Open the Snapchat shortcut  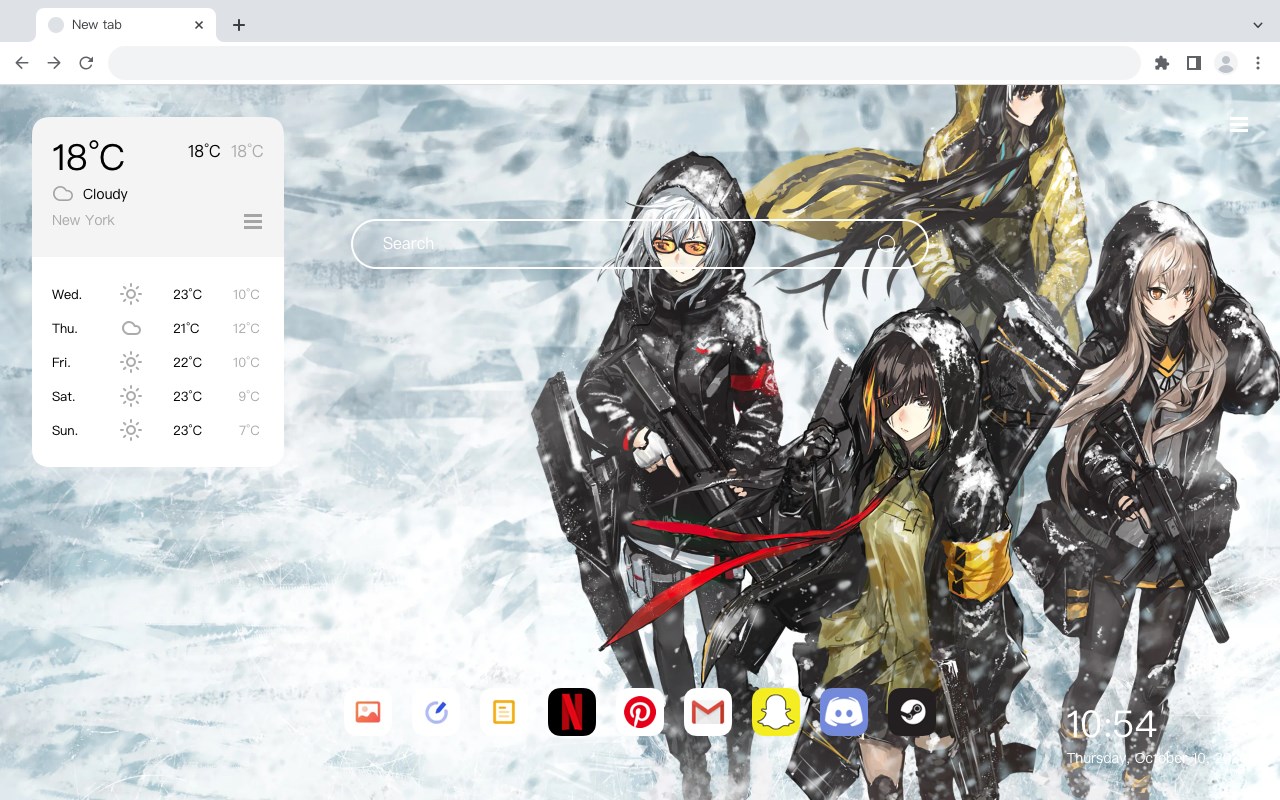776,712
